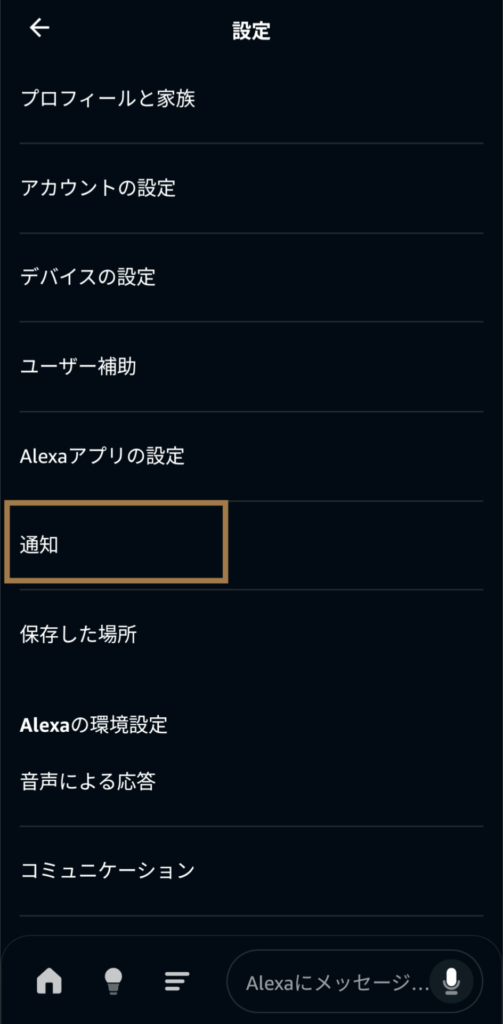
Task: Click the 設定 page title
Action: click(x=252, y=31)
